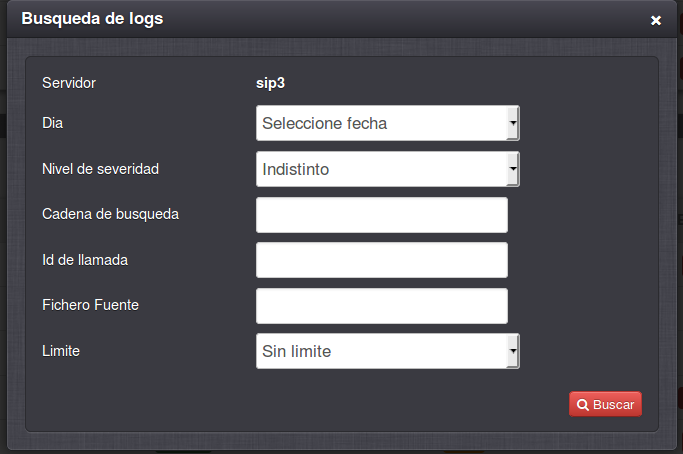The height and width of the screenshot is (454, 683).
Task: Click the Busqueda de logs title text
Action: tap(92, 19)
